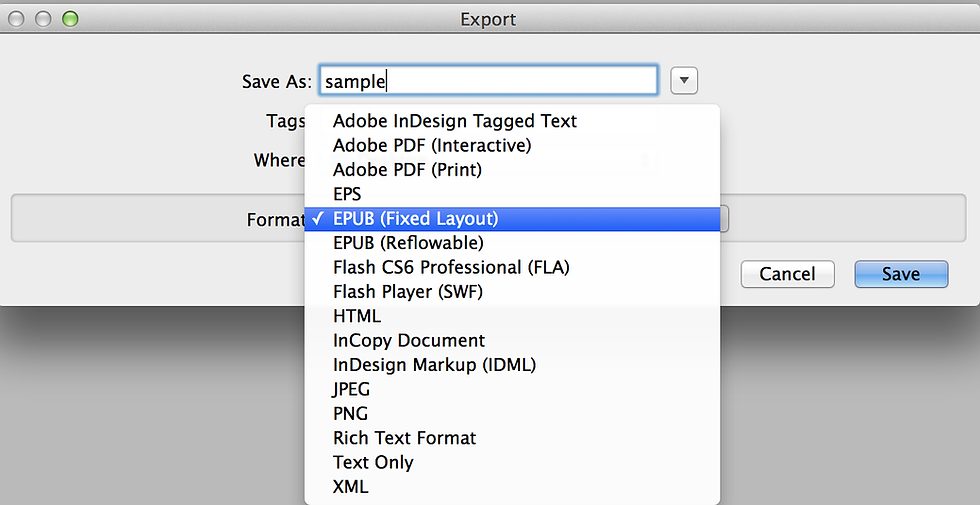Select Adobe InDesign Tagged Text format
This screenshot has height=505, width=980.
[x=512, y=121]
